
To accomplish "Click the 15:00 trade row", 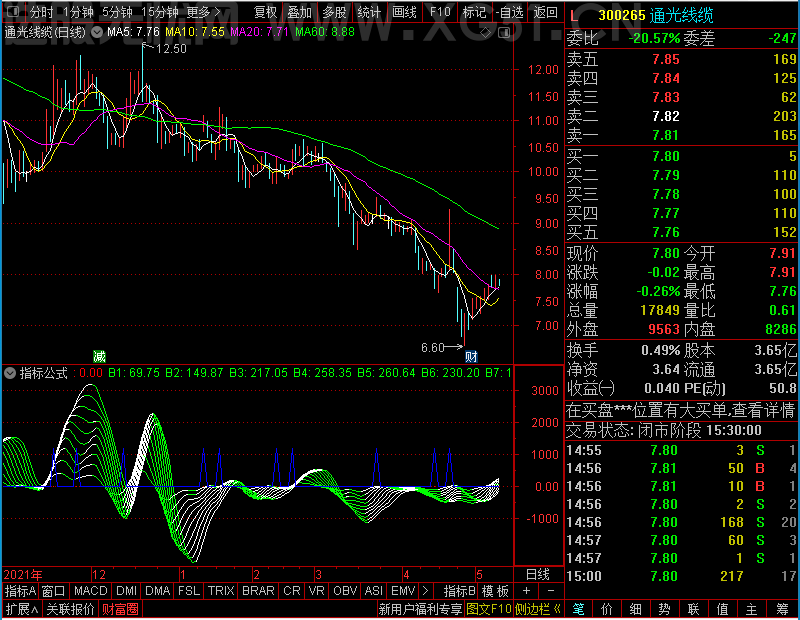I will 681,576.
